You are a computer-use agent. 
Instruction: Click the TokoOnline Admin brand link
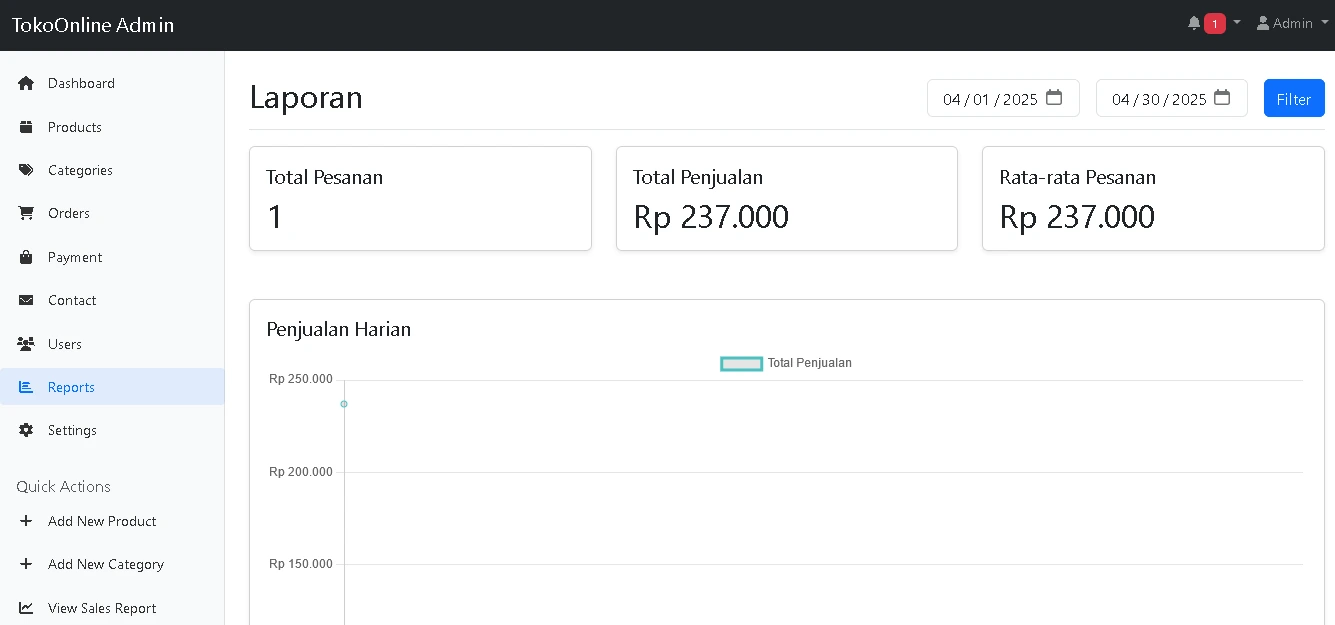coord(93,25)
